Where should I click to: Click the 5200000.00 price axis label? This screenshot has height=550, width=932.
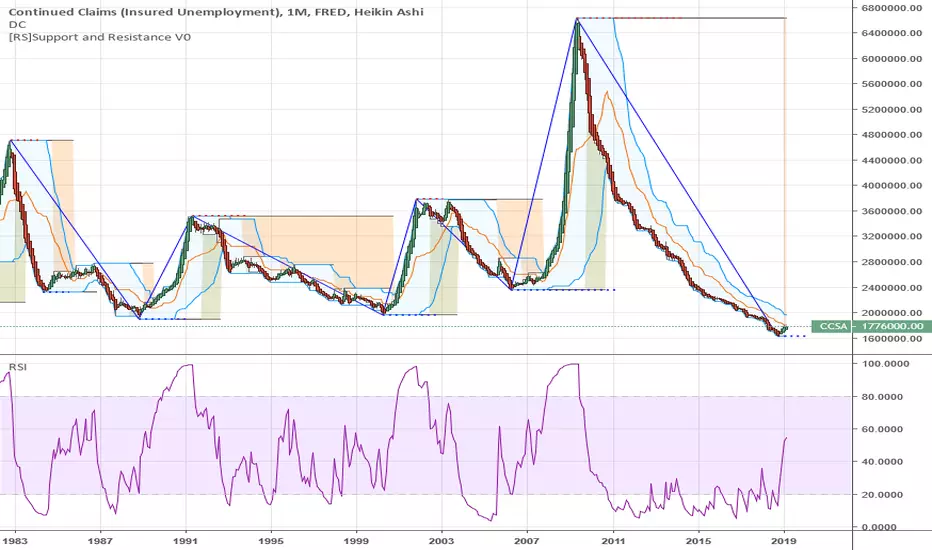click(x=892, y=109)
